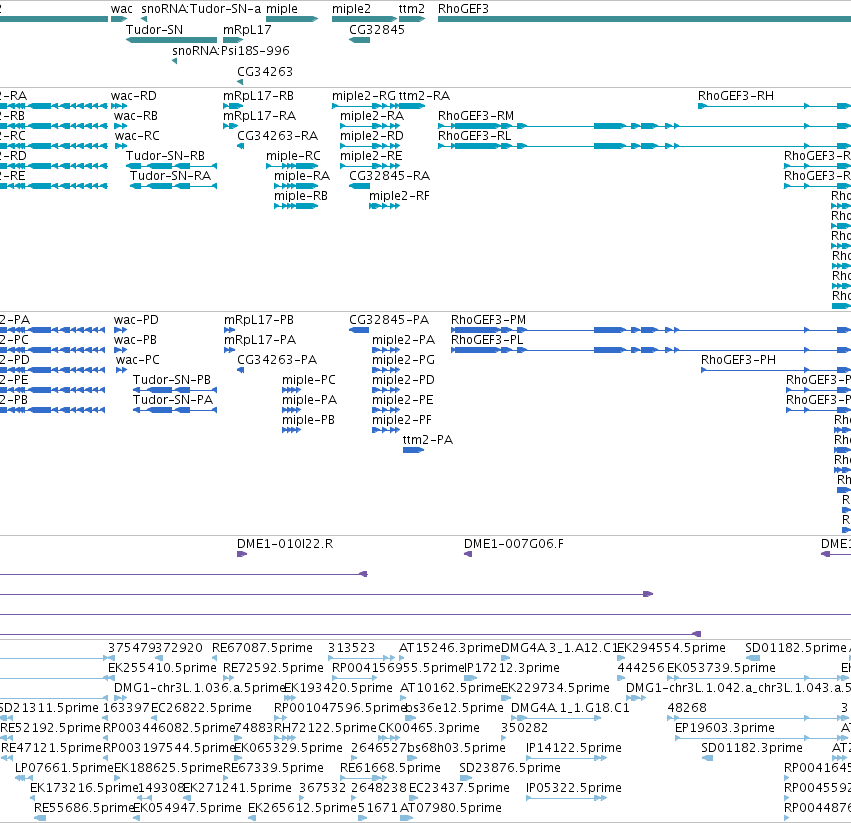The image size is (851, 823).
Task: Select the miple2-RG transcript label
Action: point(364,96)
